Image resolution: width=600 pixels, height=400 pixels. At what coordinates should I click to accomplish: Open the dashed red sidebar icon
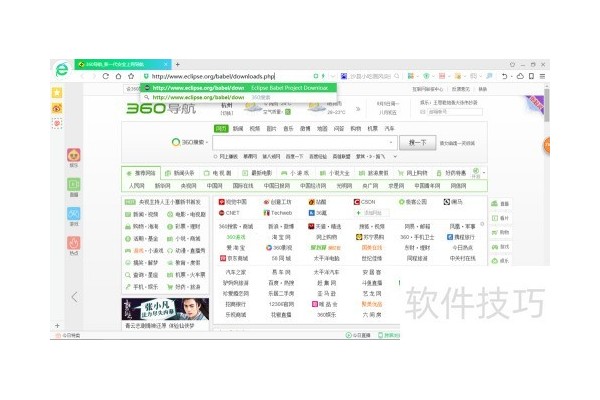point(57,123)
